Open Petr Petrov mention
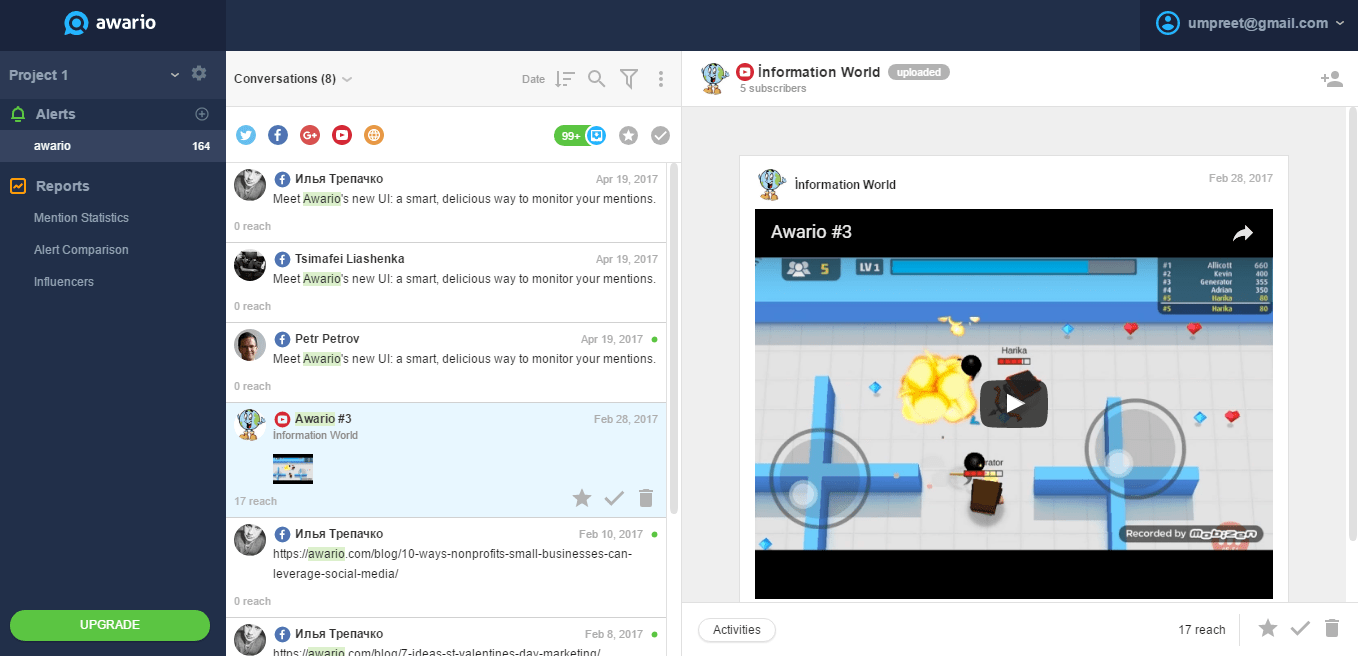Viewport: 1358px width, 656px height. [446, 363]
